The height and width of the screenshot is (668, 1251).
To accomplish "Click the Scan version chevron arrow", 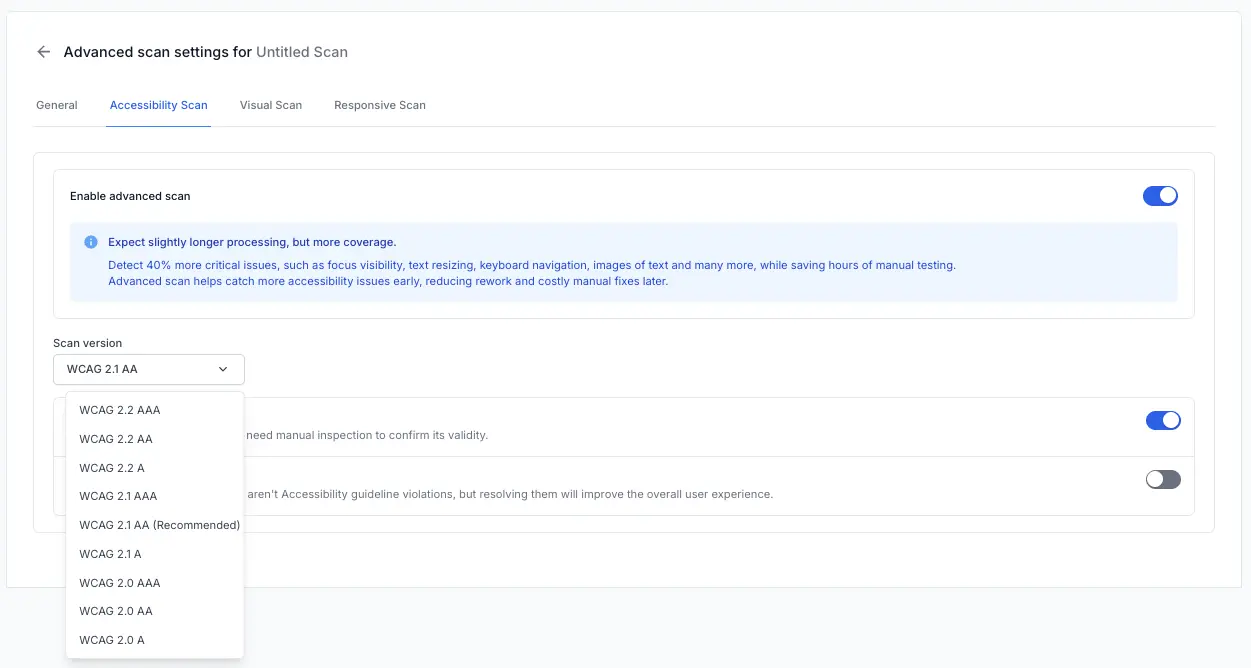I will 223,370.
